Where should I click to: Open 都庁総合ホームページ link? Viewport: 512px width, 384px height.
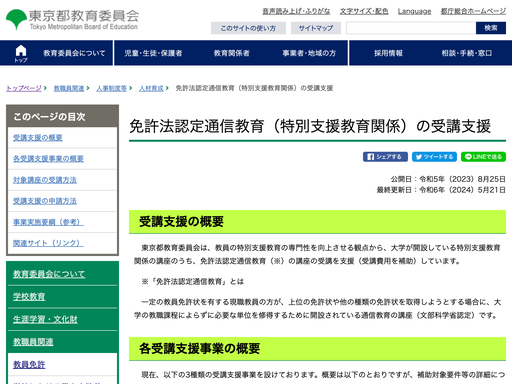click(x=473, y=11)
